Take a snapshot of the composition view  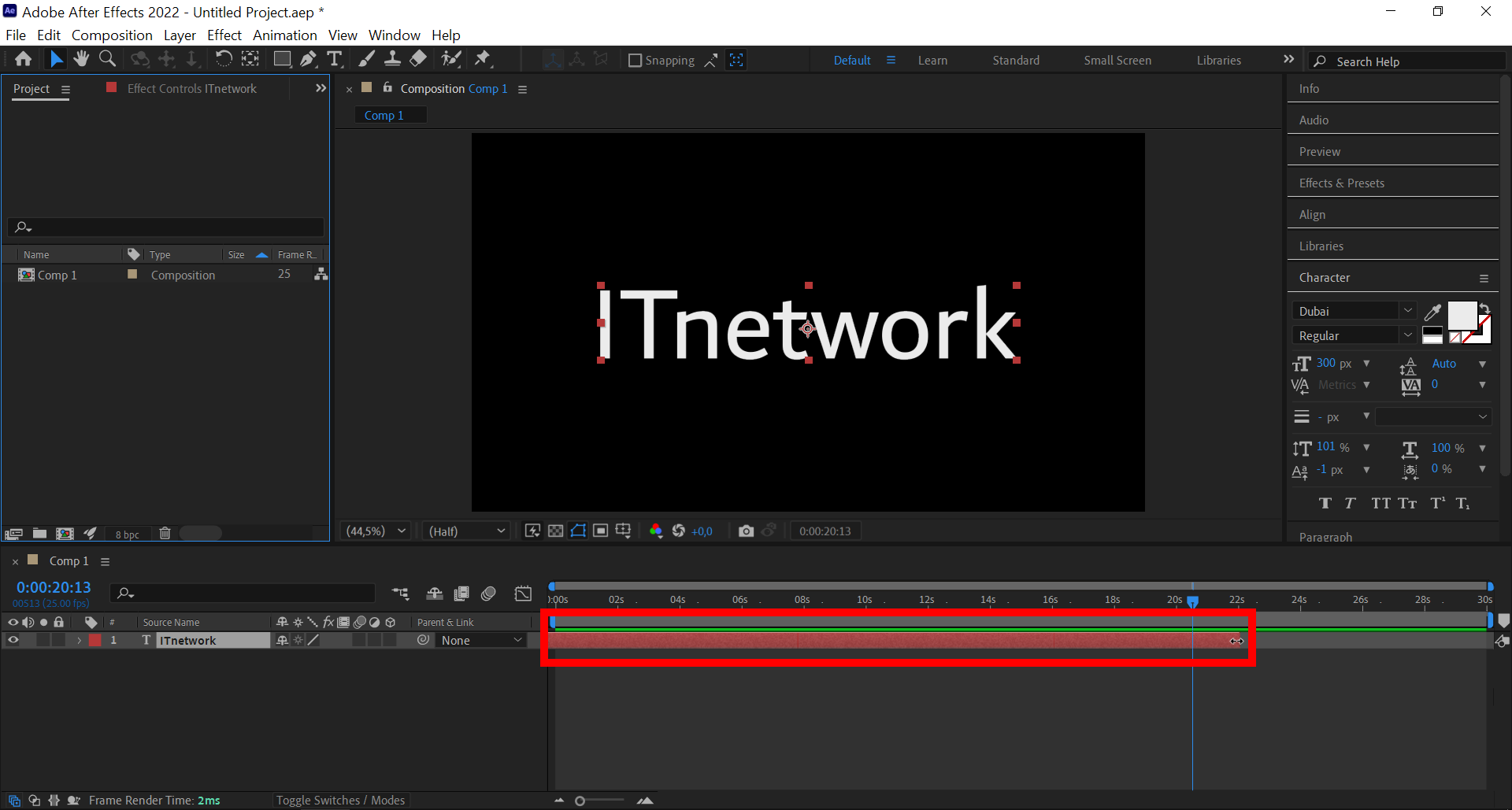746,531
